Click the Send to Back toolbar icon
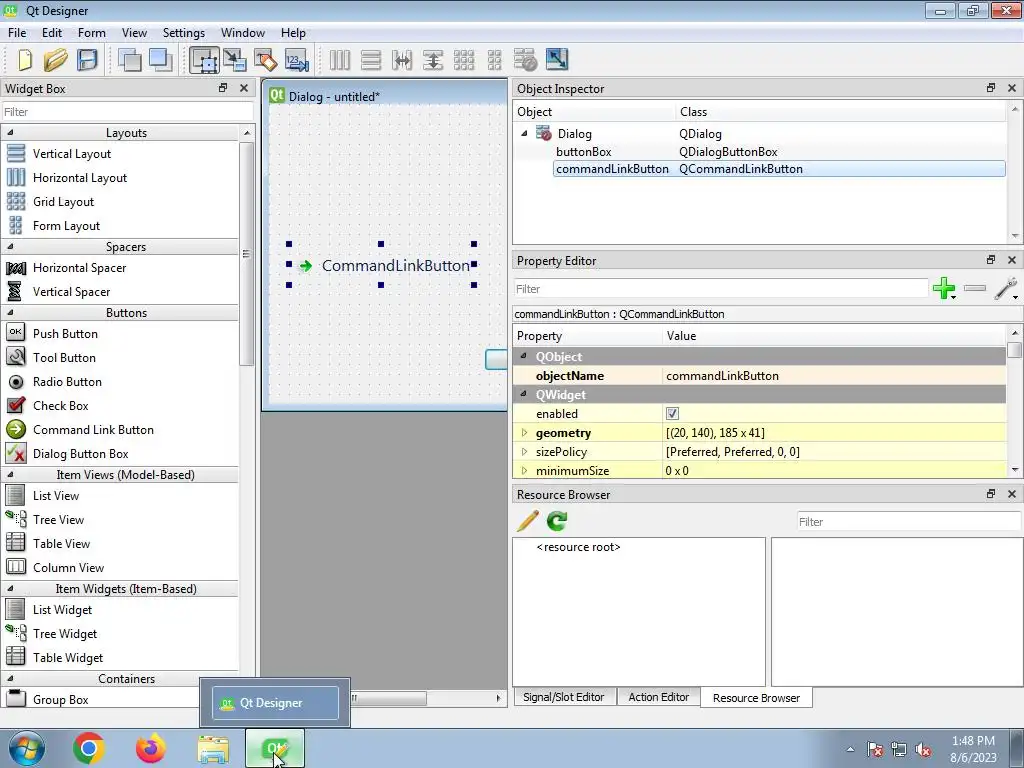This screenshot has height=768, width=1024. tap(130, 60)
